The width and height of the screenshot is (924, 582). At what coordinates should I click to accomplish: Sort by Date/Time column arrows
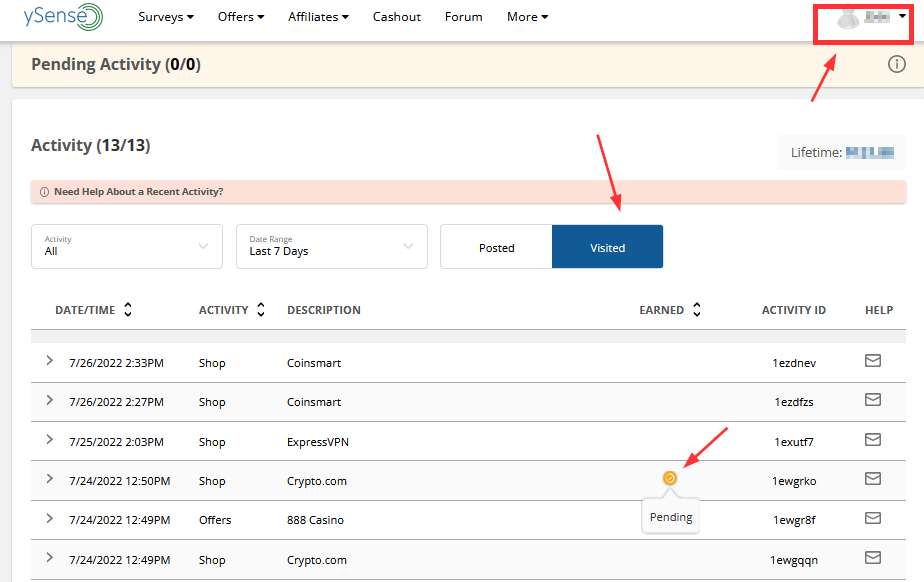(x=128, y=310)
